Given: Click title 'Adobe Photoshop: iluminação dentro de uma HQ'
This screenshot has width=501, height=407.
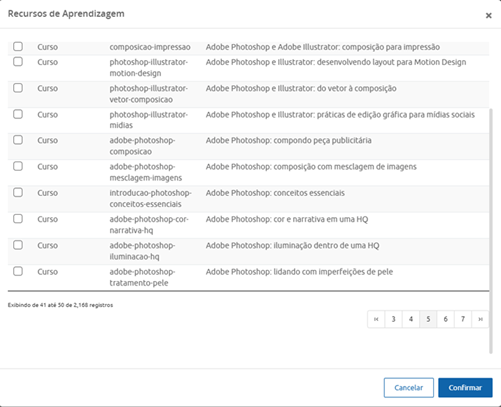Looking at the screenshot, I should (292, 246).
